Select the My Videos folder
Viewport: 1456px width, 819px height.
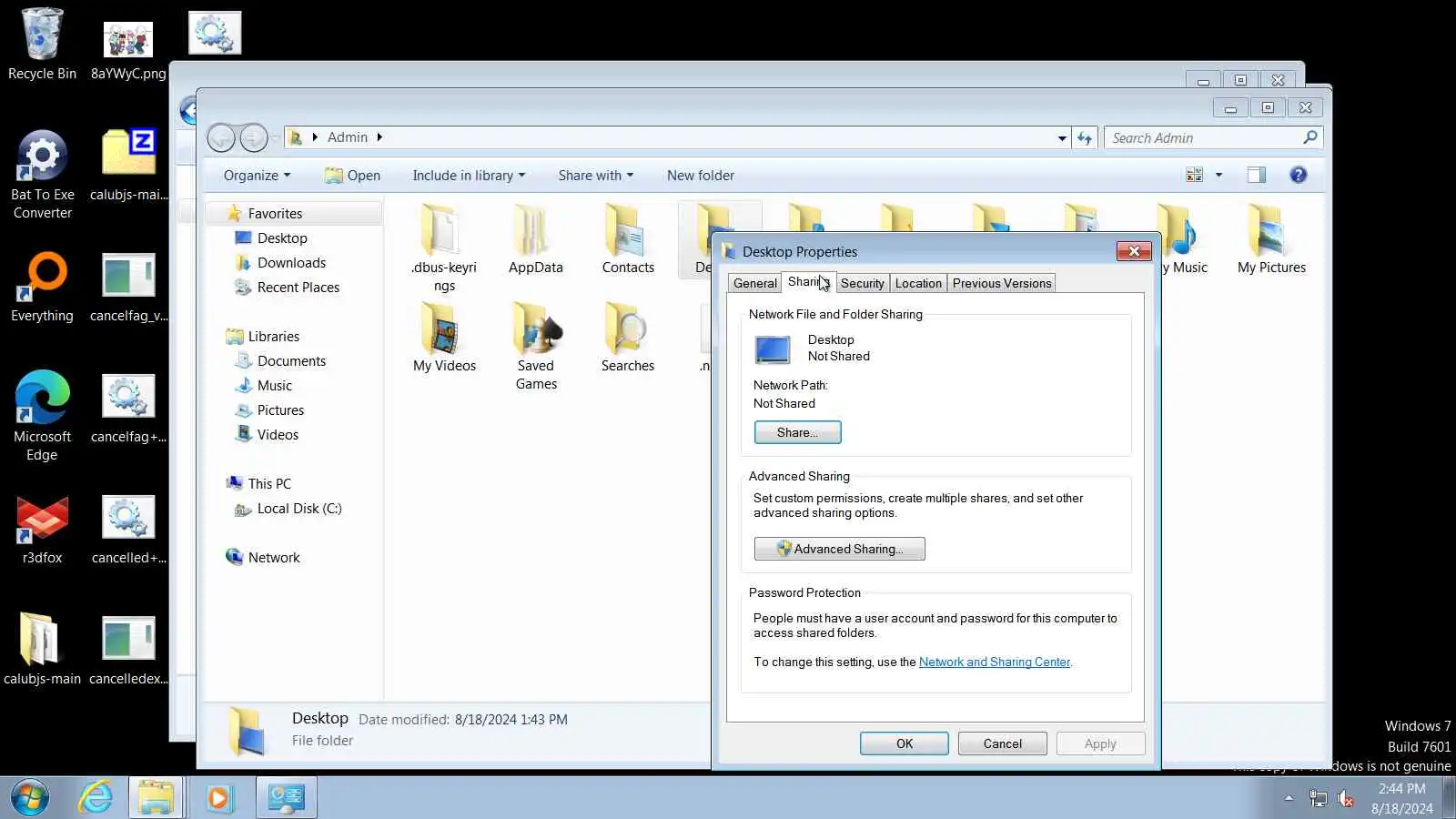click(444, 339)
